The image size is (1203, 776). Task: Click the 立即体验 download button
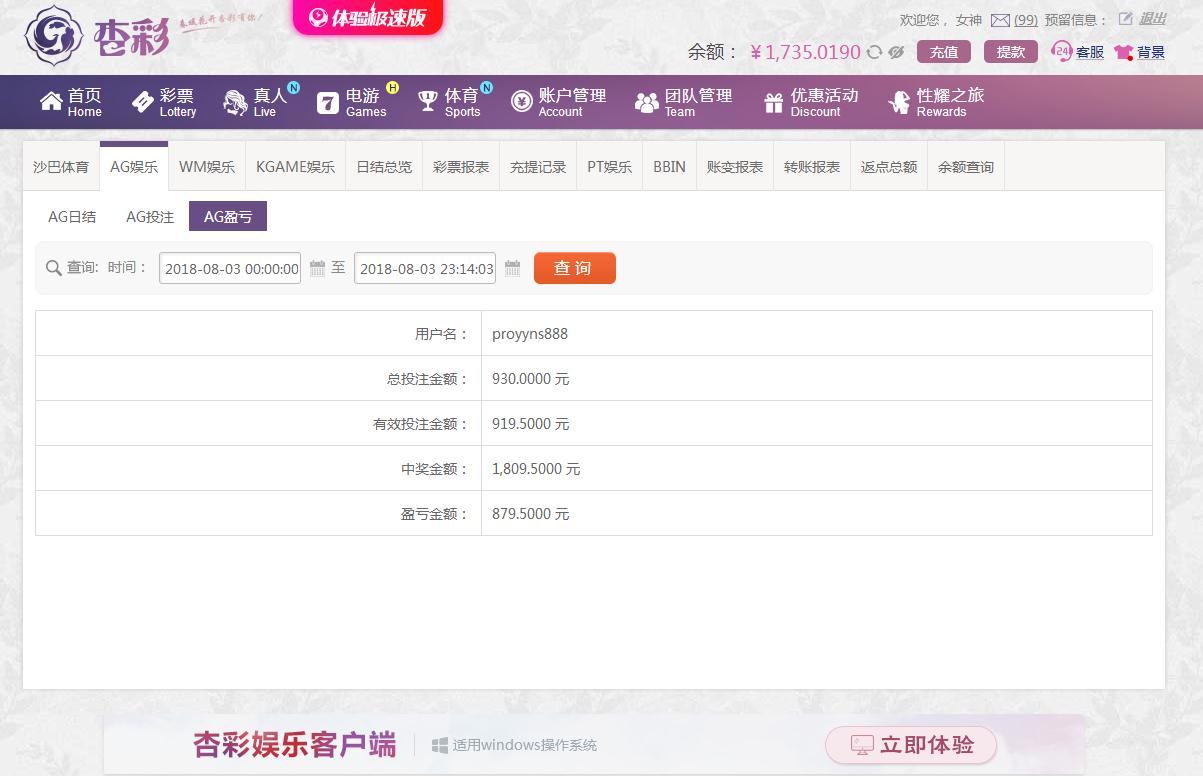point(911,745)
